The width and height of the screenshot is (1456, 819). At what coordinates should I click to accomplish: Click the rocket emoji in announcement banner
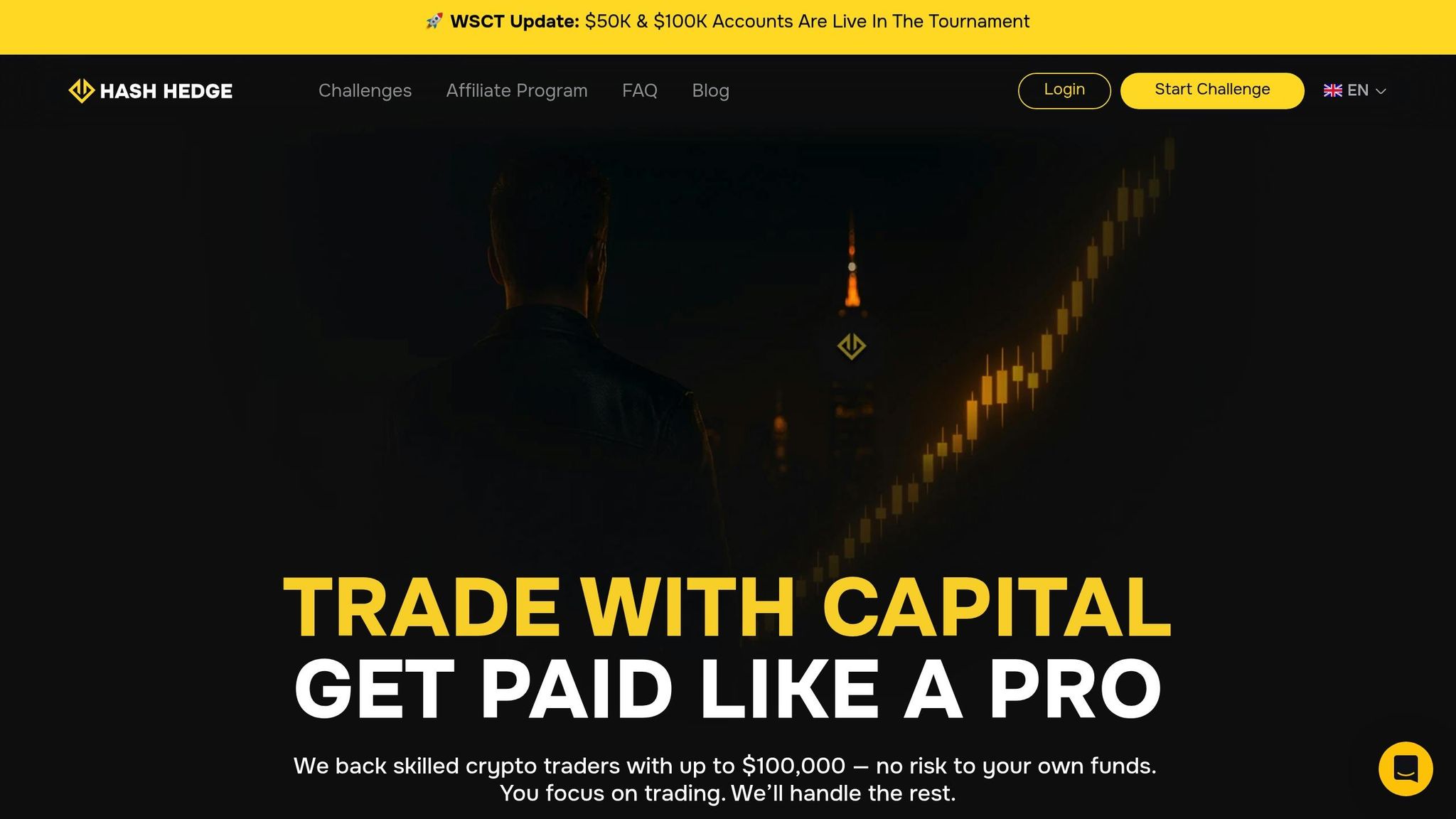tap(434, 21)
